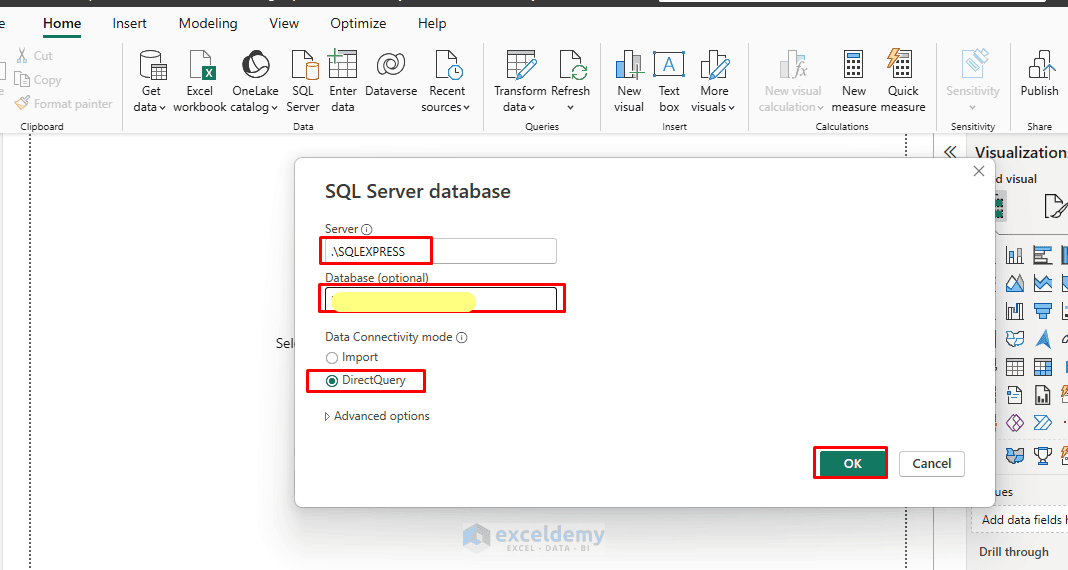
Task: Add a Text box
Action: [x=669, y=82]
